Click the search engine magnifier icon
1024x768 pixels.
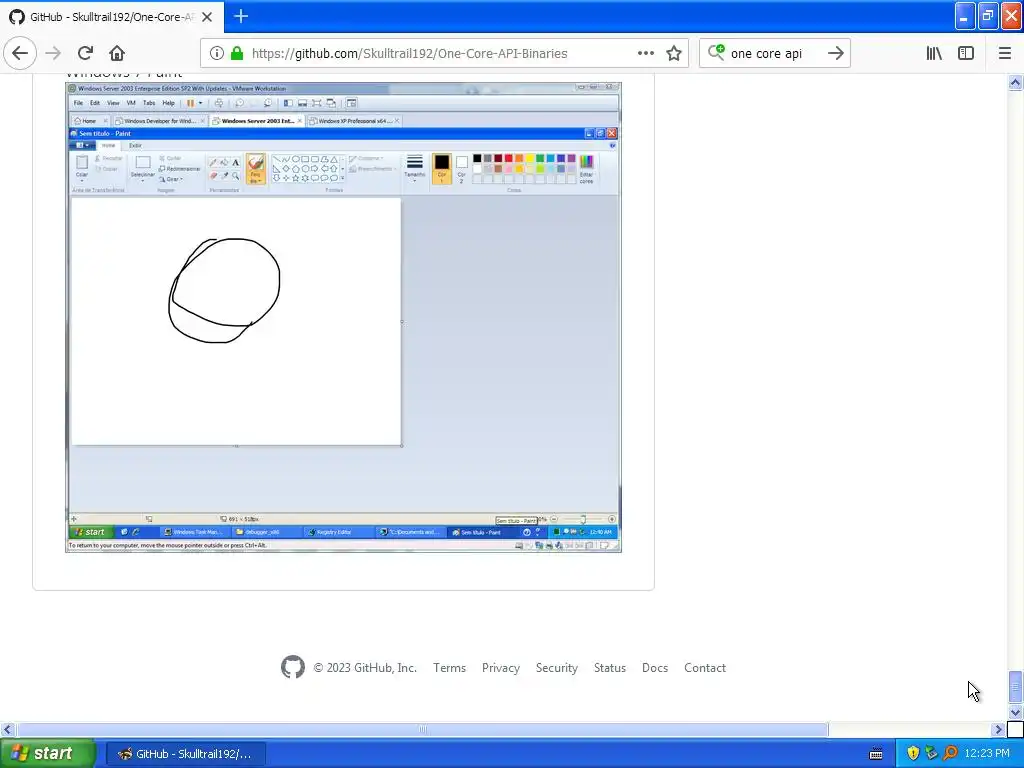pyautogui.click(x=716, y=53)
